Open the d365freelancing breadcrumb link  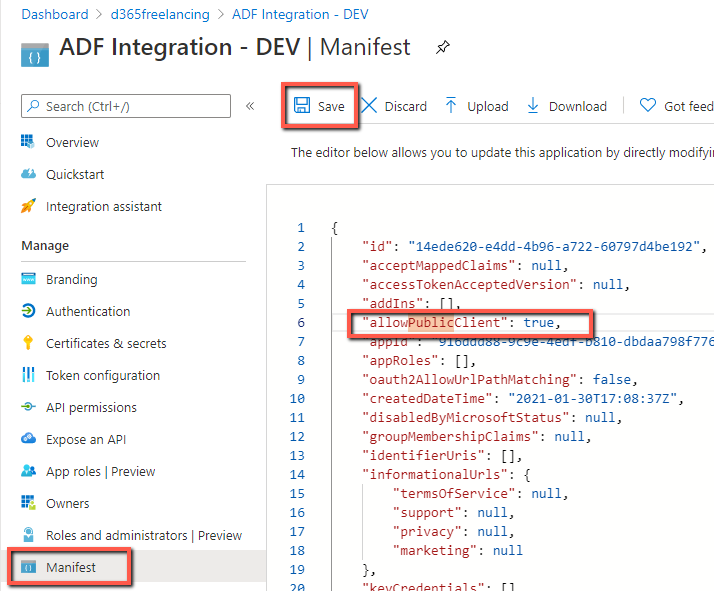[160, 14]
